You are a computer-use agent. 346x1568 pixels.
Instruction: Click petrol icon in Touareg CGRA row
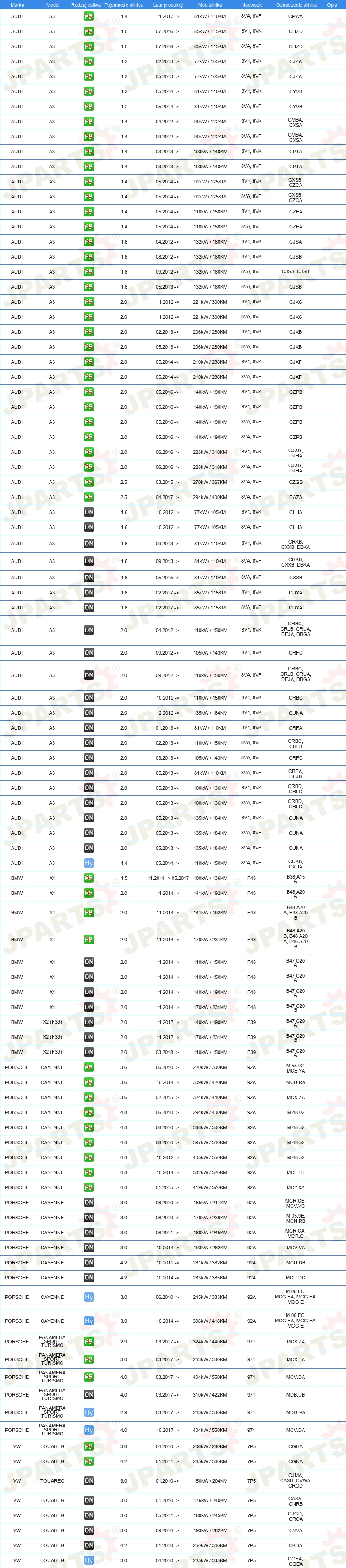[89, 1446]
